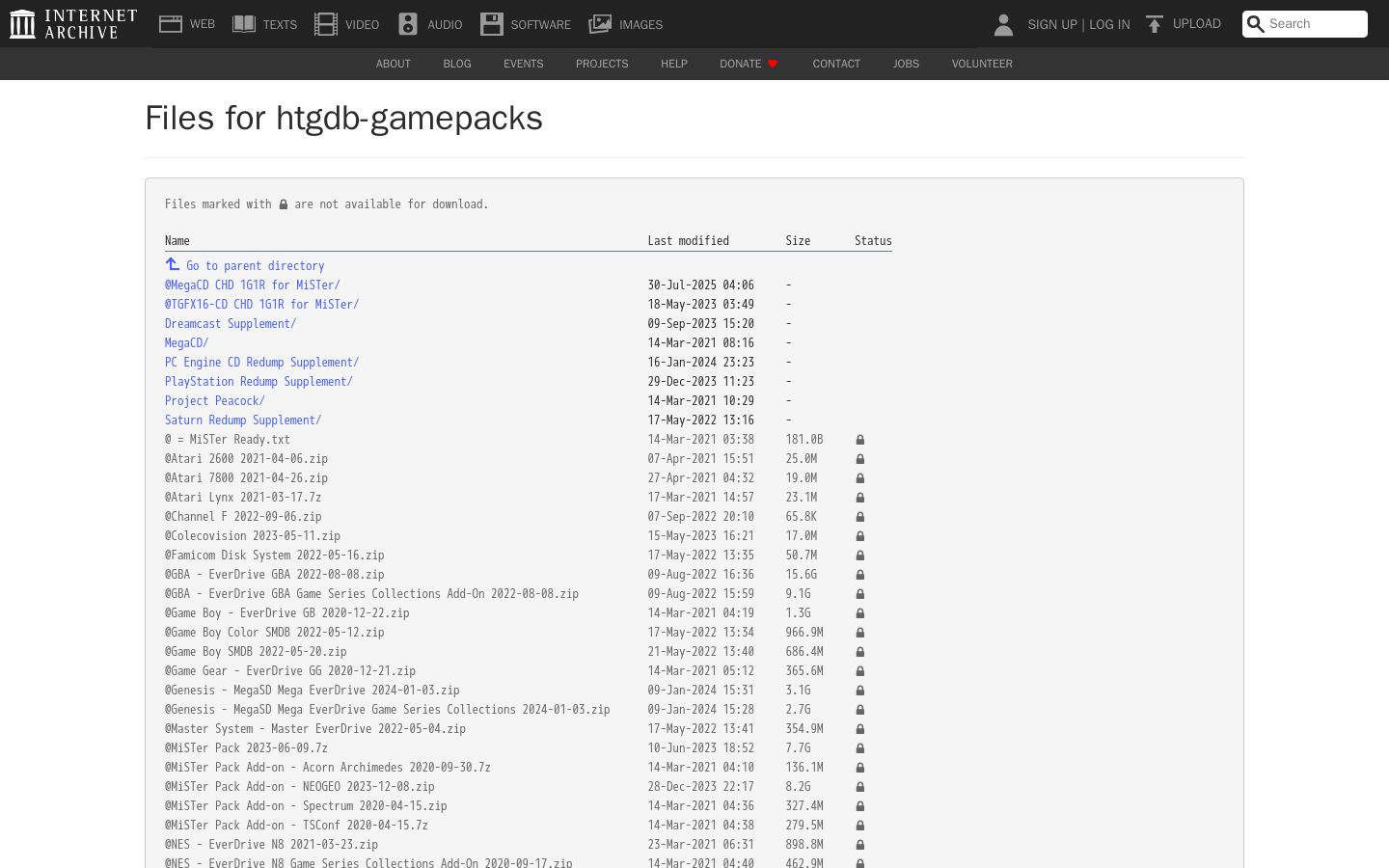The height and width of the screenshot is (868, 1389).
Task: Open the Jobs menu item
Action: 906,64
